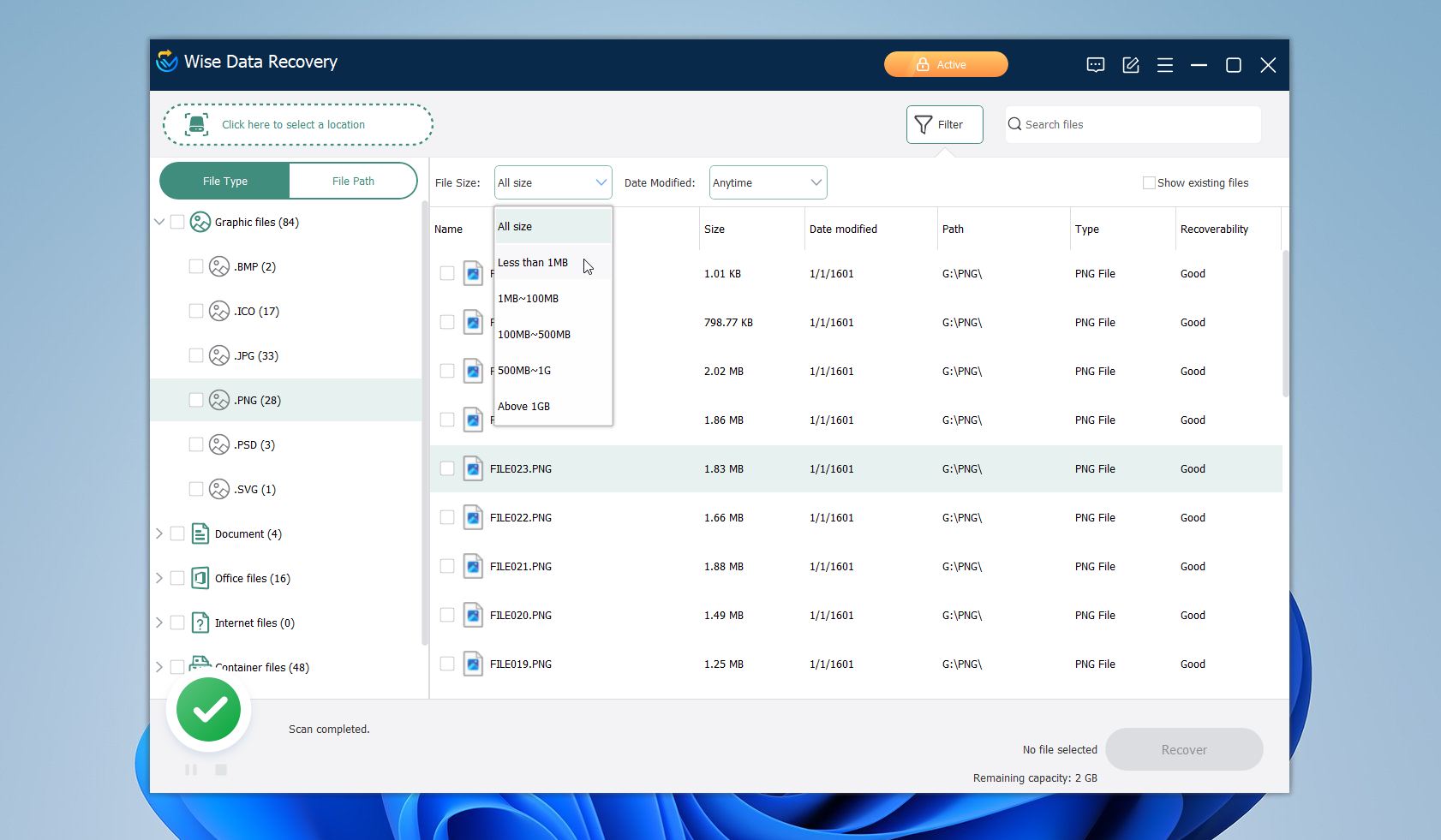Switch to the File Path tab
The height and width of the screenshot is (840, 1441).
[352, 181]
